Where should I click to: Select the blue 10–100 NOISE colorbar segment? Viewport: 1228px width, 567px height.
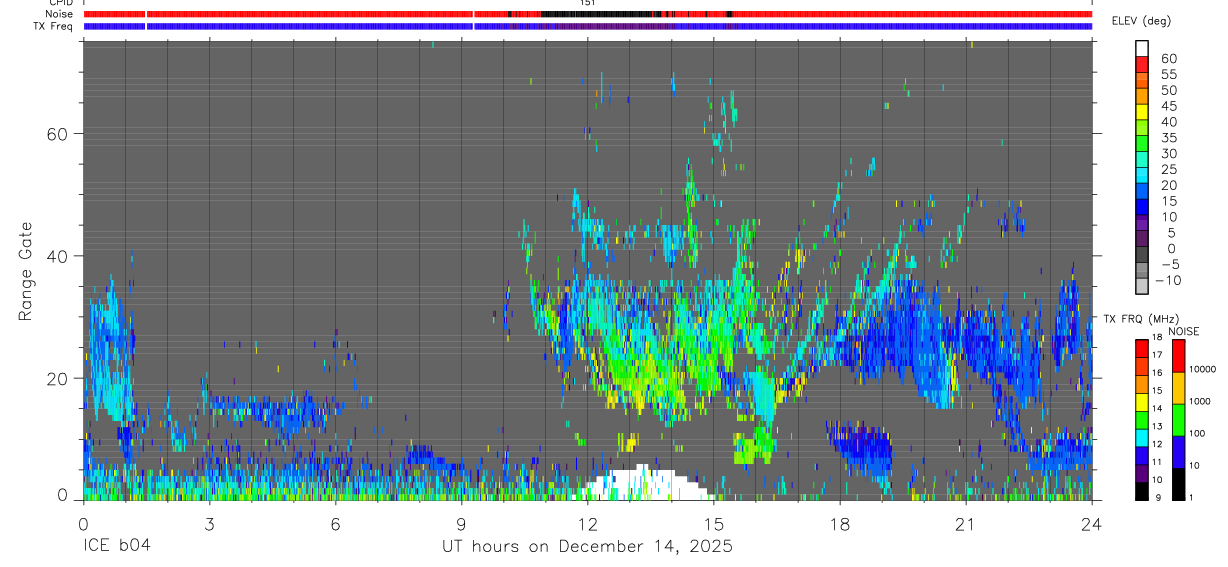coord(1178,452)
